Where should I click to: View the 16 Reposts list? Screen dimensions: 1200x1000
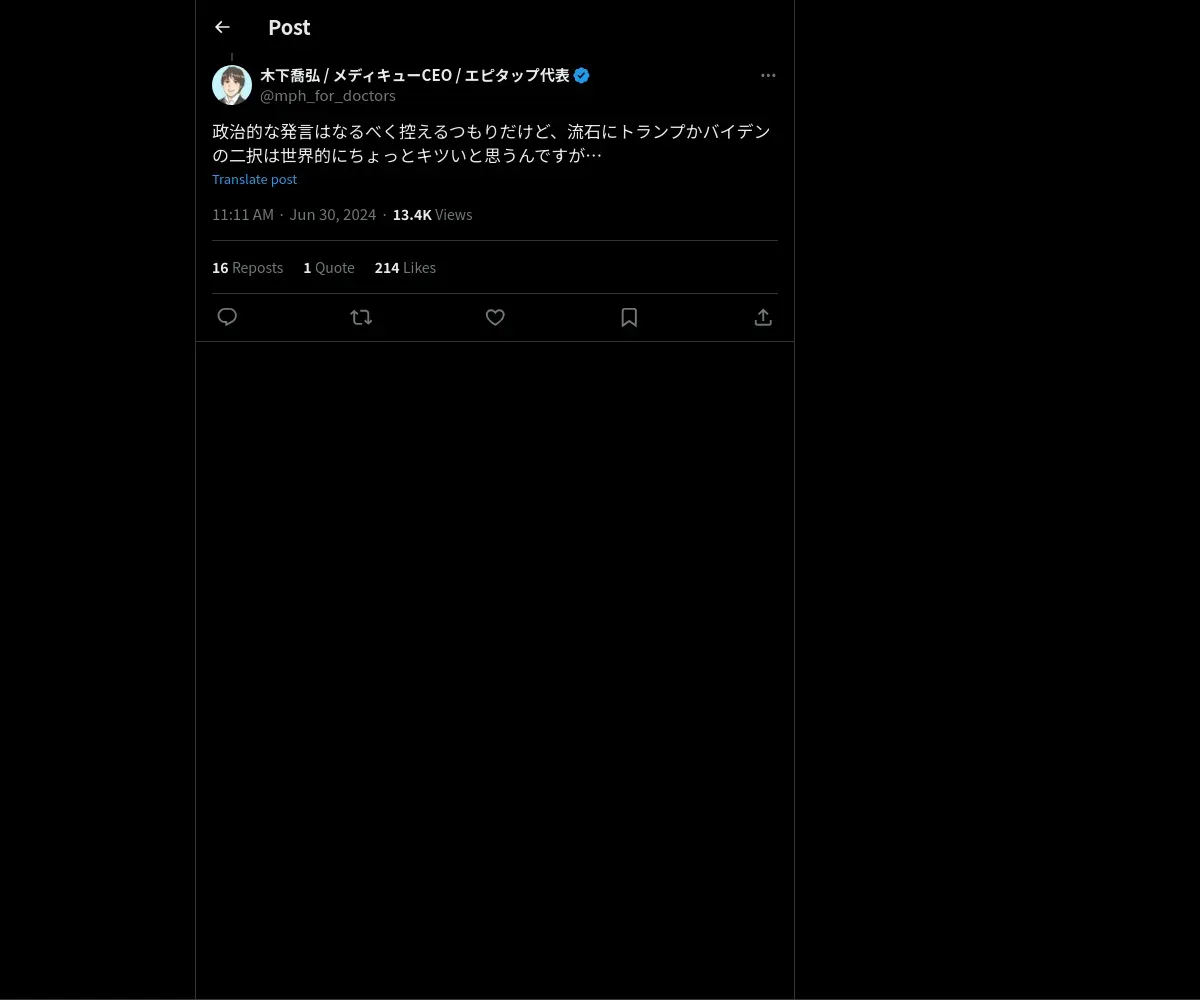coord(247,267)
